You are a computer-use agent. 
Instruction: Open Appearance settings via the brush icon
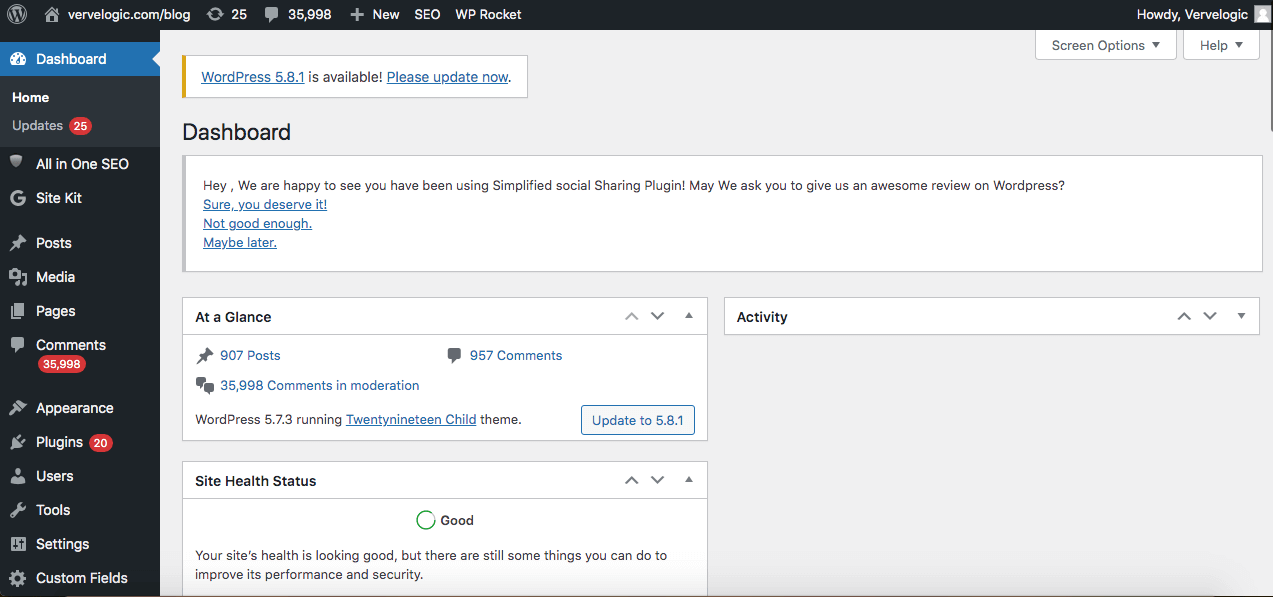coord(73,407)
